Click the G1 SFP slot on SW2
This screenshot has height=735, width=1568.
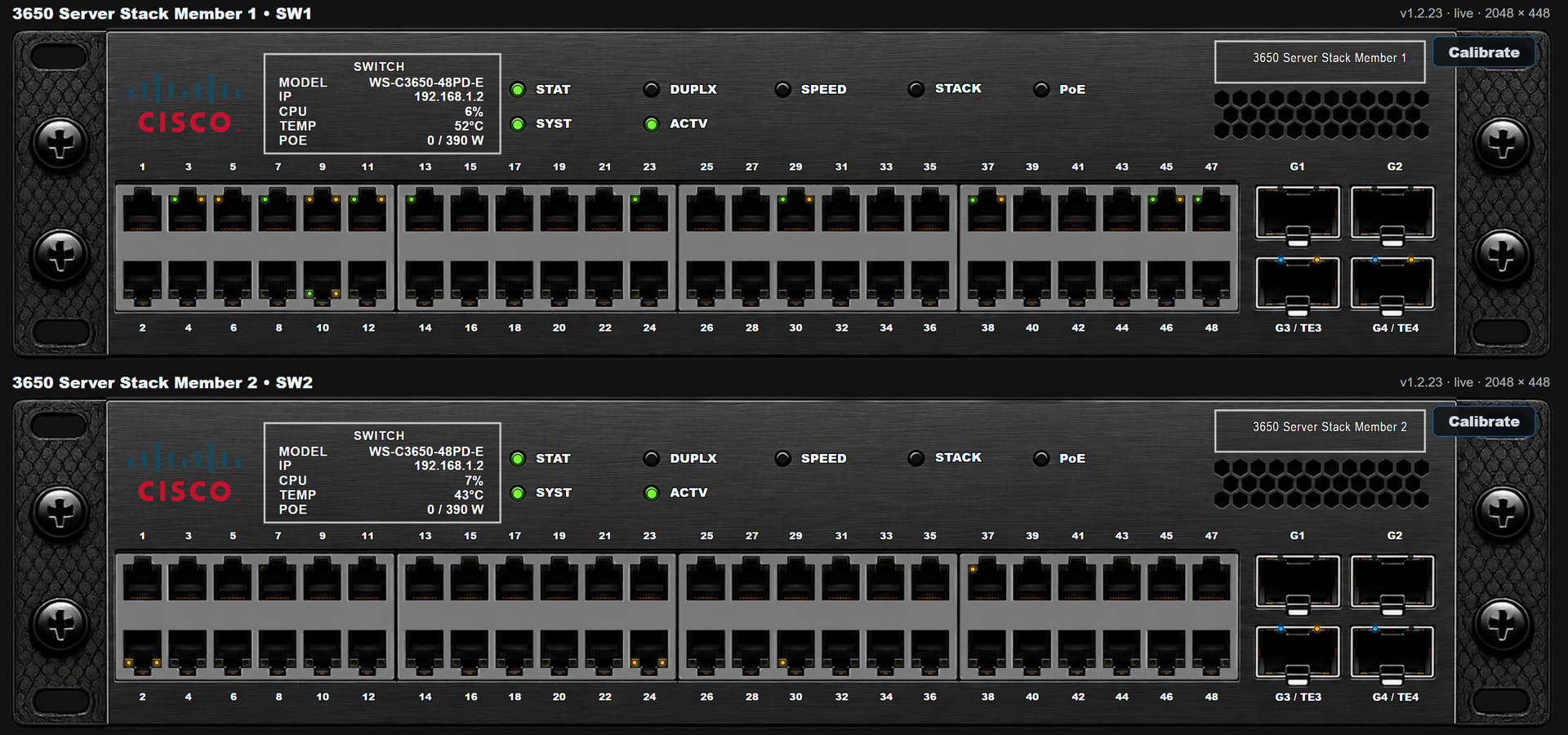click(x=1298, y=583)
